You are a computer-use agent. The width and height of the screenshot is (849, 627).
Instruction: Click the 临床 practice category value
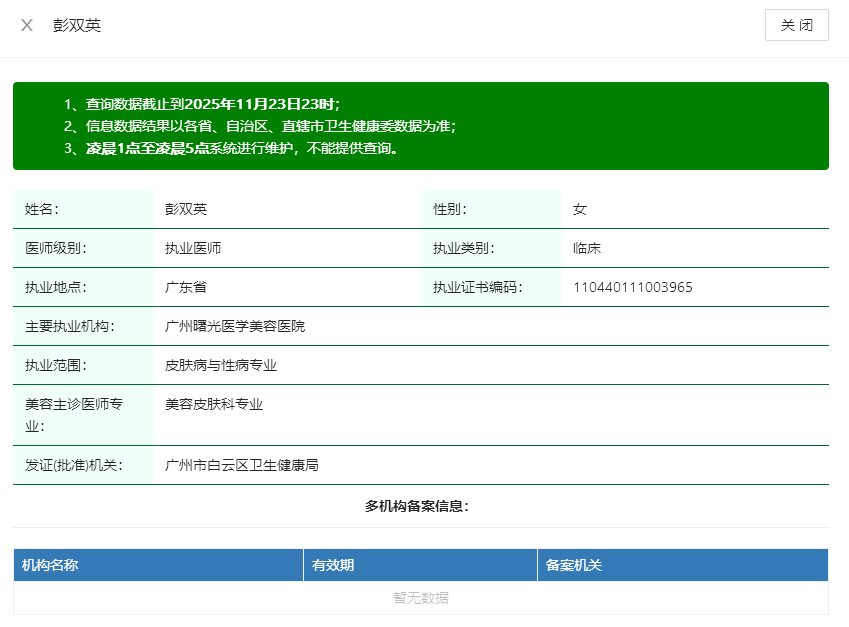587,248
